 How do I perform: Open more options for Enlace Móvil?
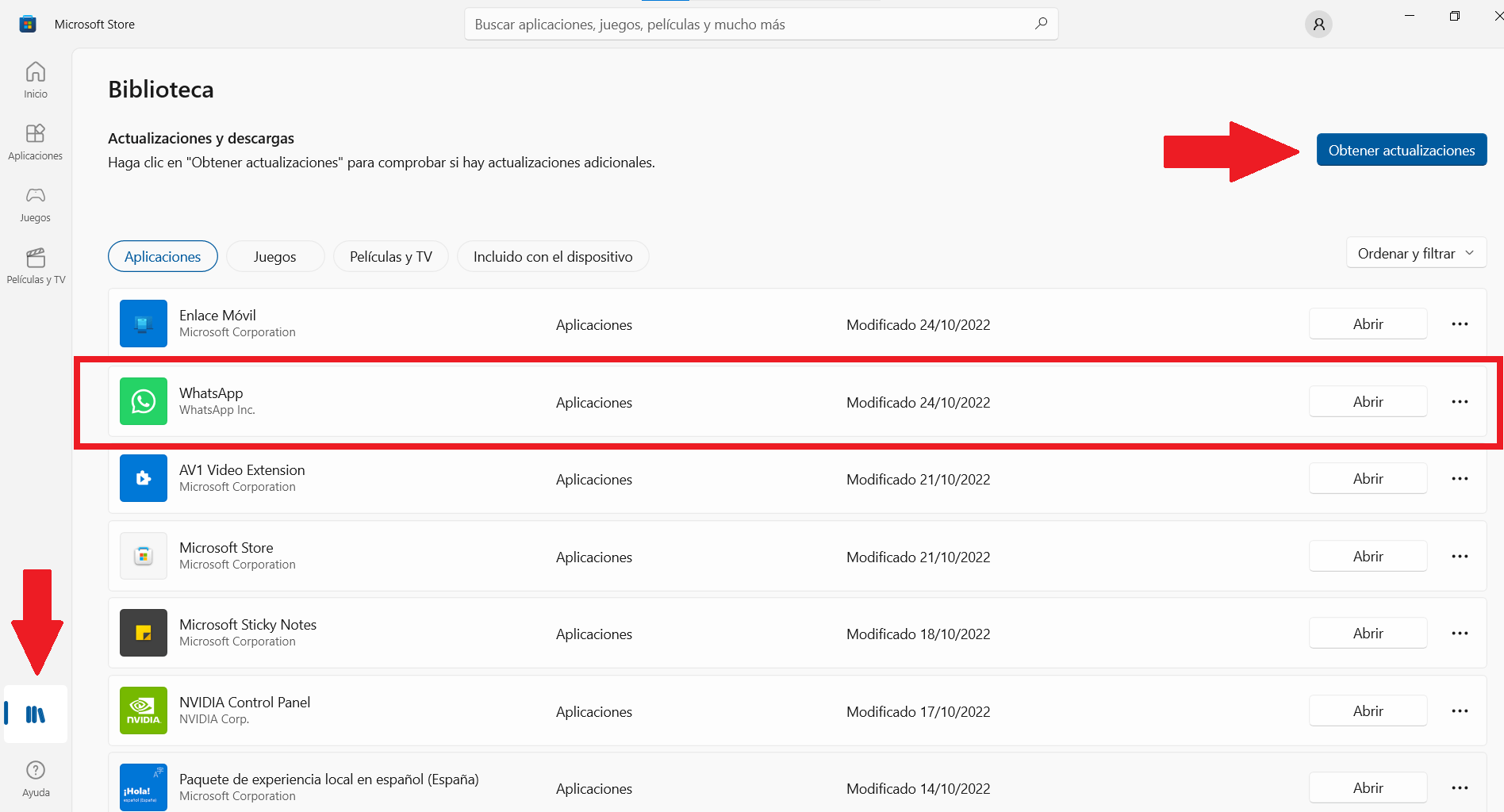coord(1460,324)
